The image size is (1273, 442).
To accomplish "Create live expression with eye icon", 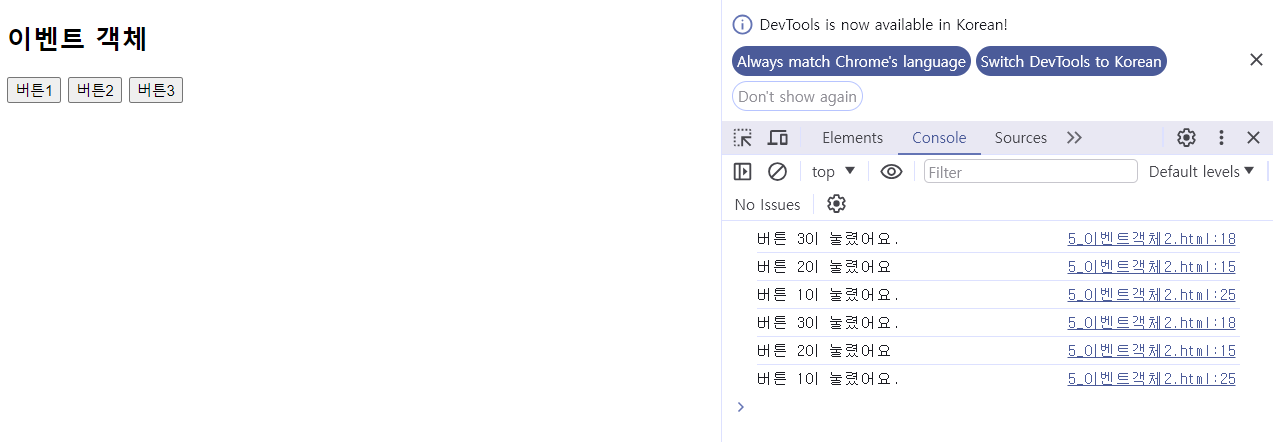I will point(891,172).
